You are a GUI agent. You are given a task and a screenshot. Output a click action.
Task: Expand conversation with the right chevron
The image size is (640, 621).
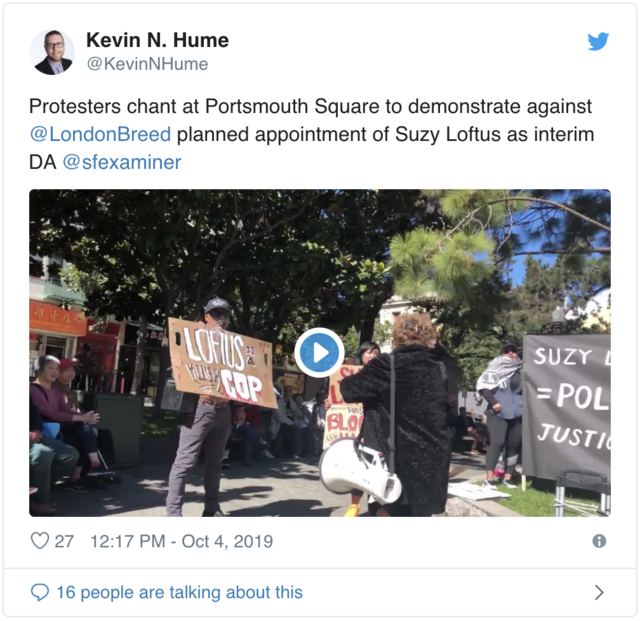pyautogui.click(x=599, y=592)
